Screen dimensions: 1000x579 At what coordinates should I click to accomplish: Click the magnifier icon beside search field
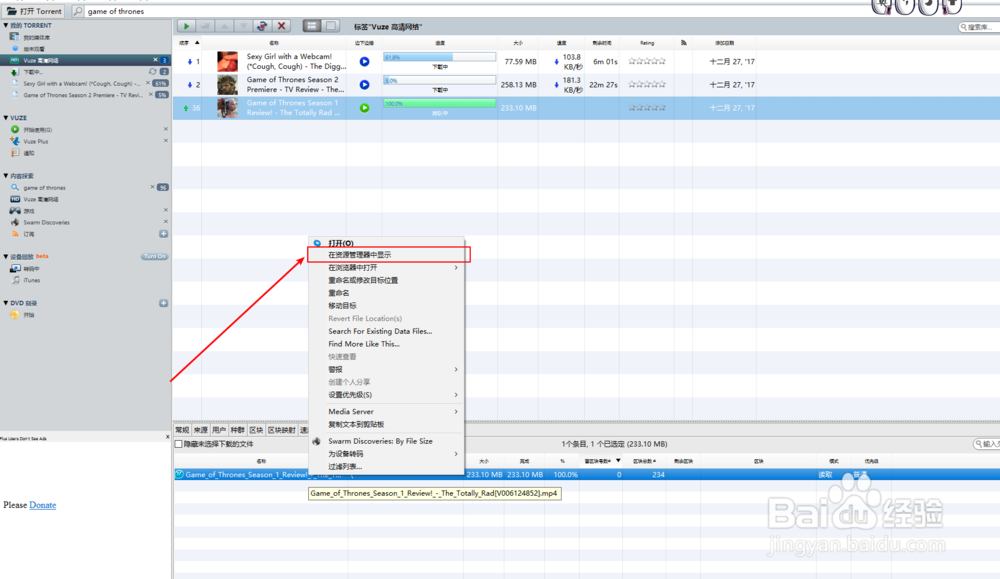click(78, 11)
